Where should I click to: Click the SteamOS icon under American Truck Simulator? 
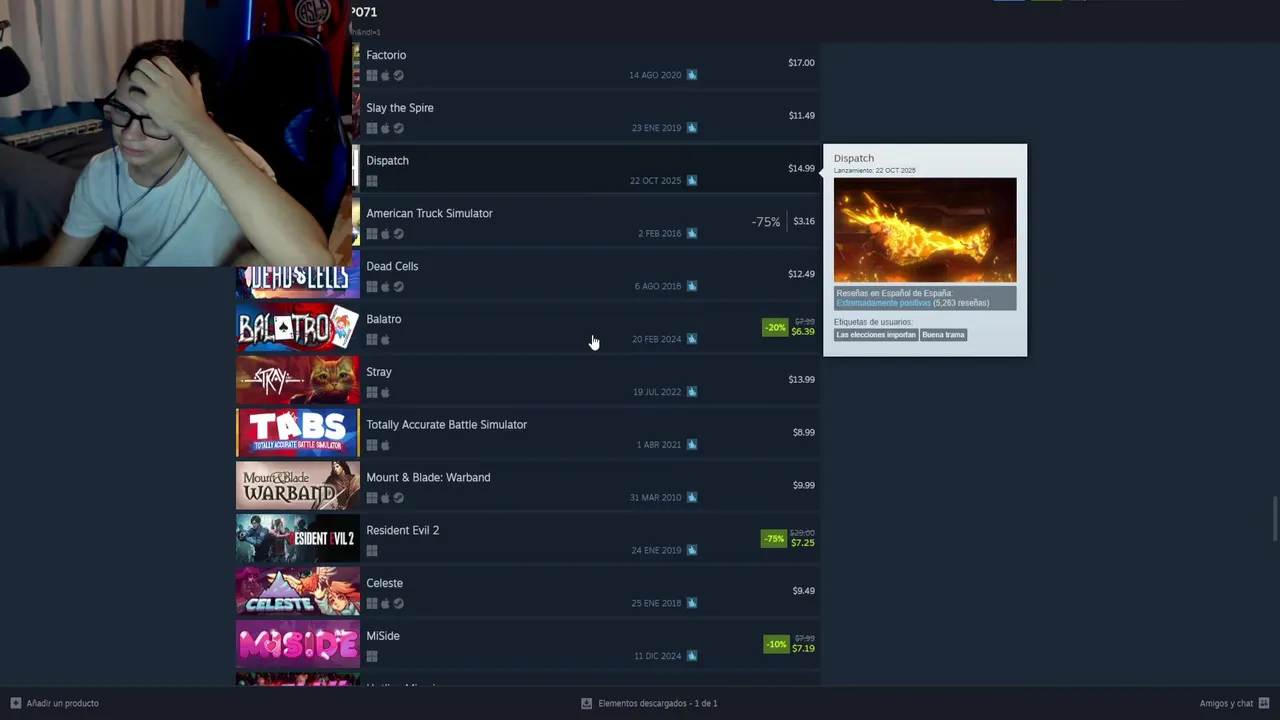coord(398,234)
